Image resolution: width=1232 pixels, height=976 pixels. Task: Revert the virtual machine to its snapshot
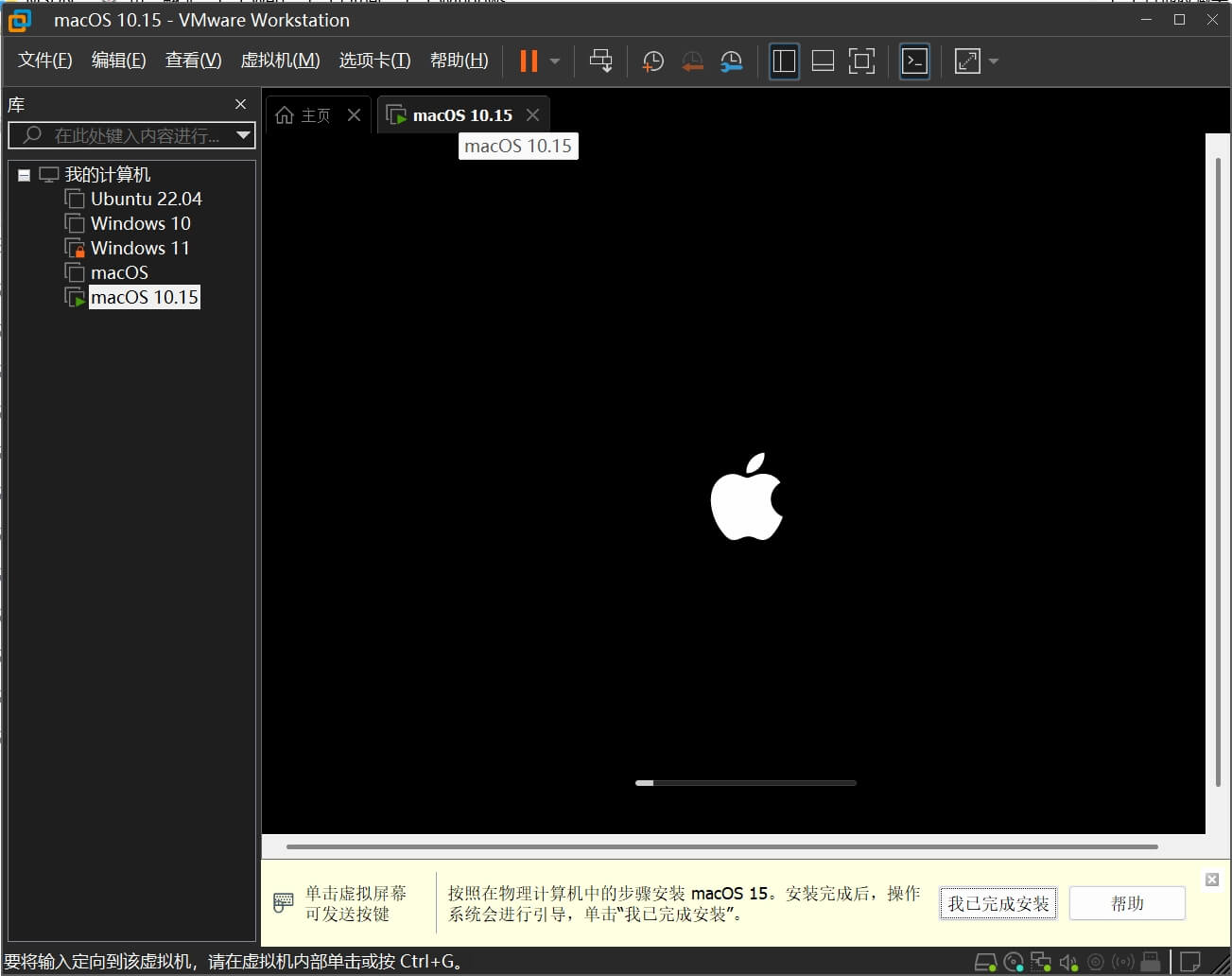(692, 61)
